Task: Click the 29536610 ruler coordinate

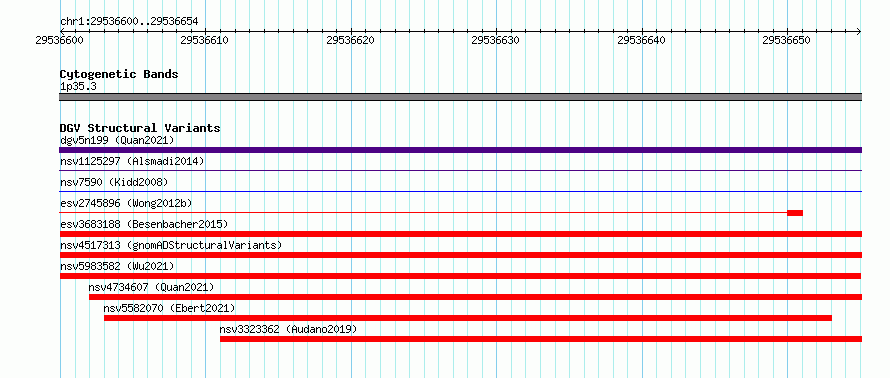Action: [x=204, y=40]
